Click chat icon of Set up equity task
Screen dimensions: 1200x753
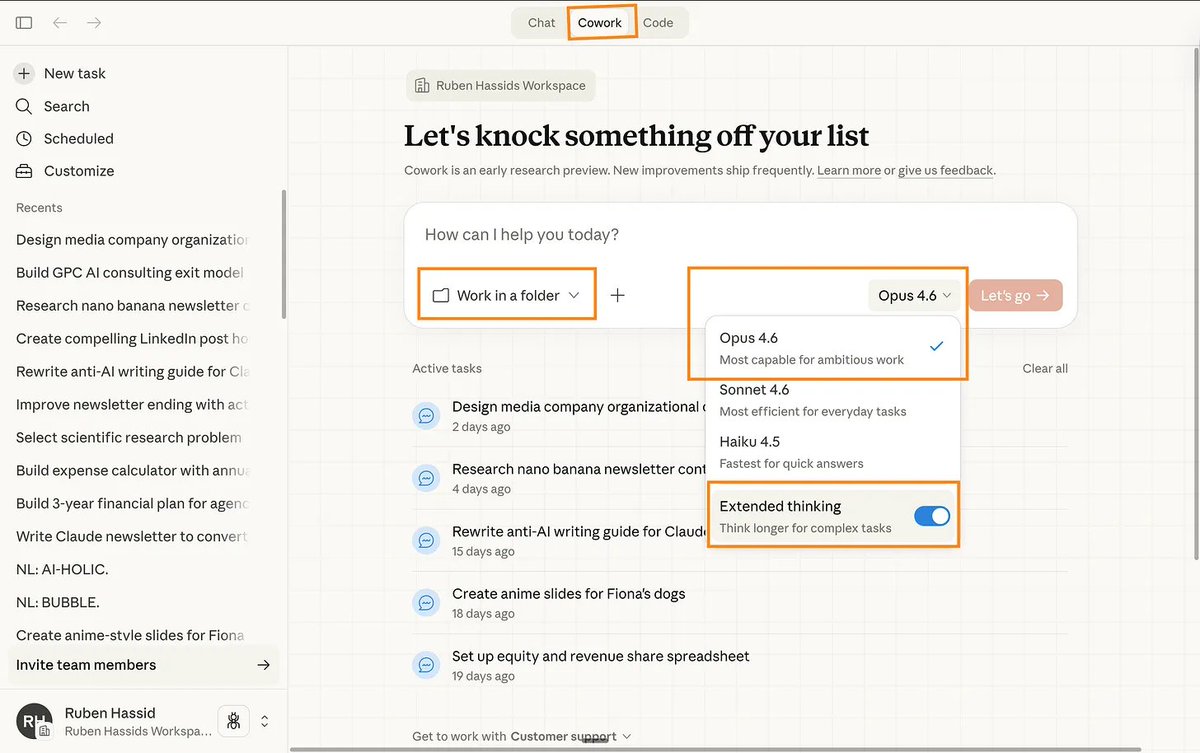tap(426, 664)
